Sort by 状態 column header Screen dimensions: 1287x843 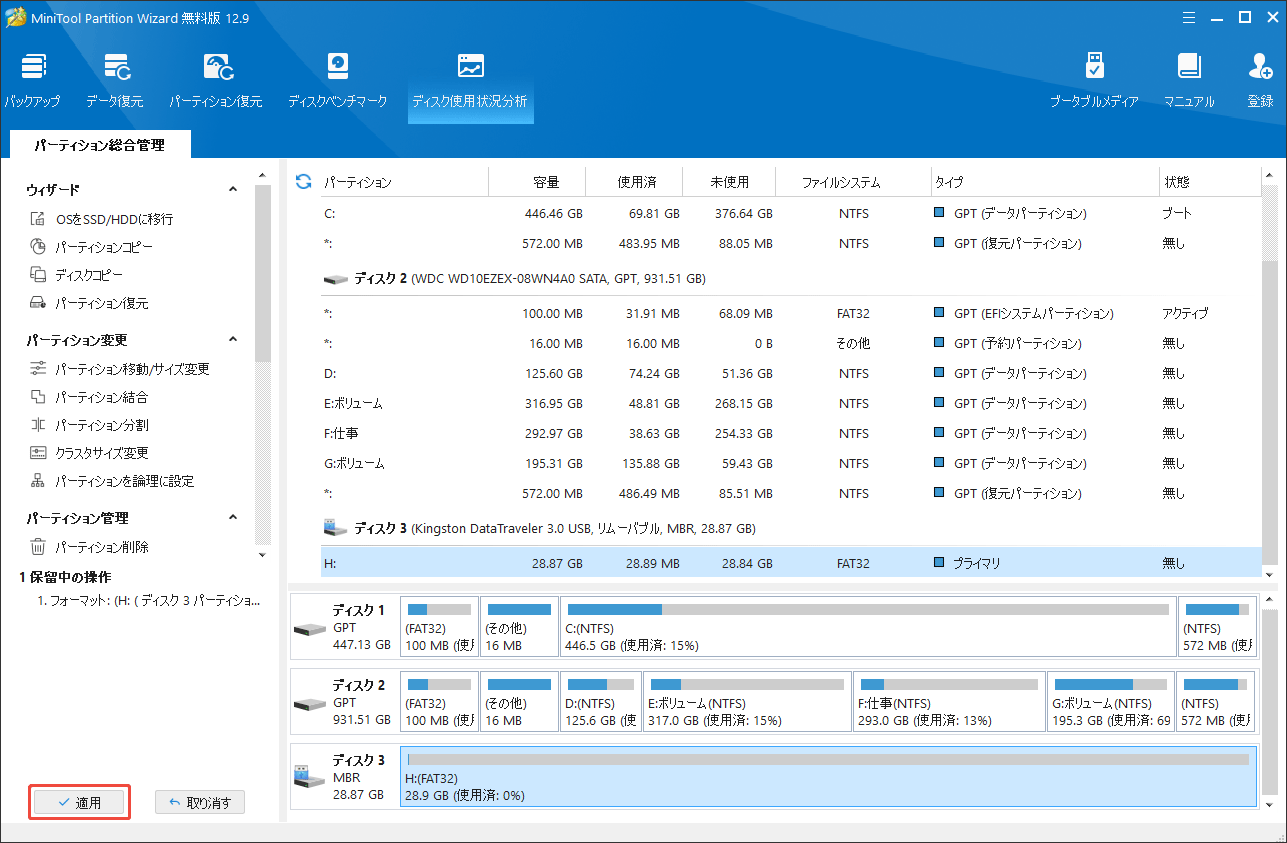pyautogui.click(x=1208, y=182)
